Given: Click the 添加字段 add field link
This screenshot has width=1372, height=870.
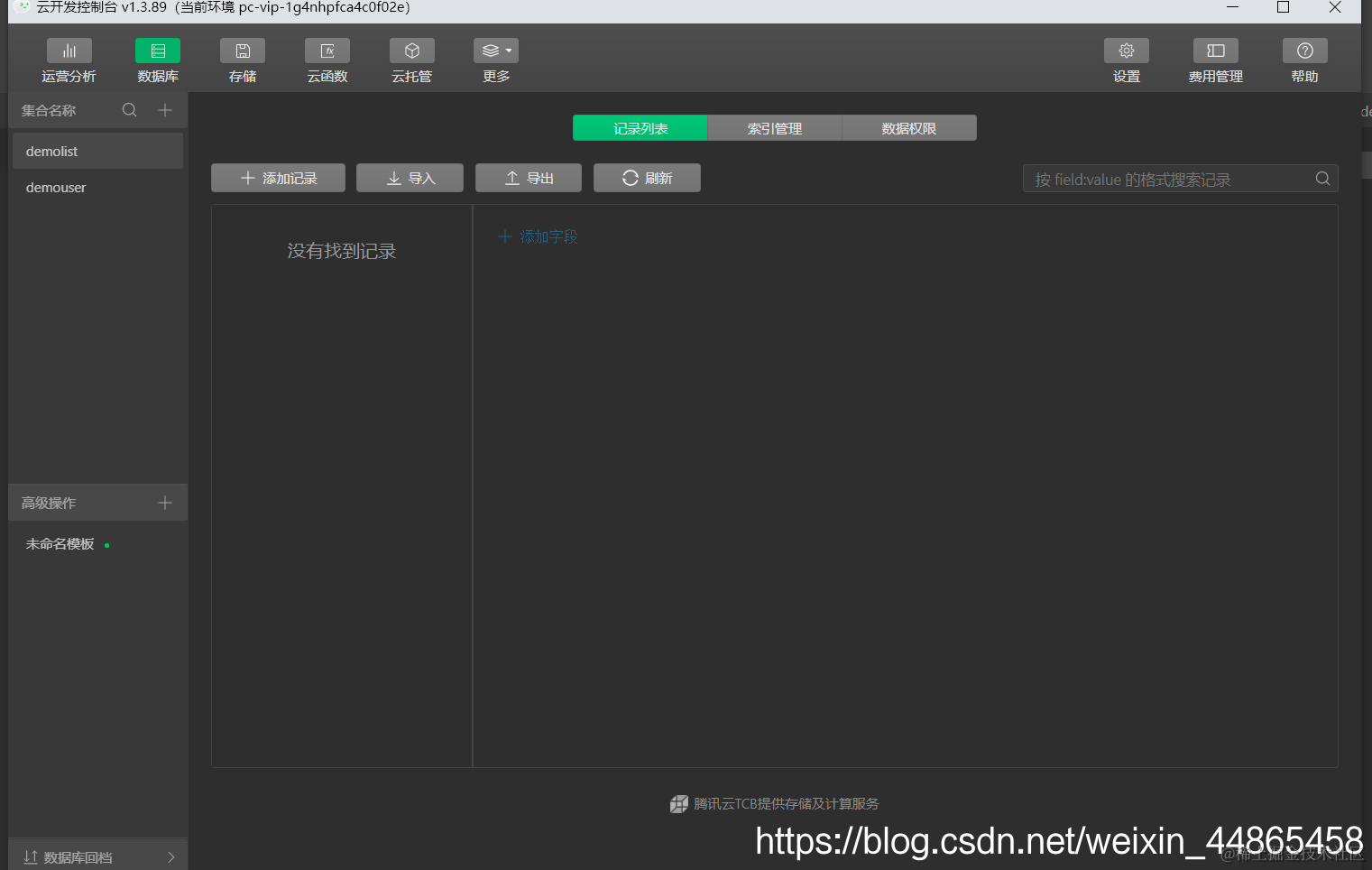Looking at the screenshot, I should [539, 236].
